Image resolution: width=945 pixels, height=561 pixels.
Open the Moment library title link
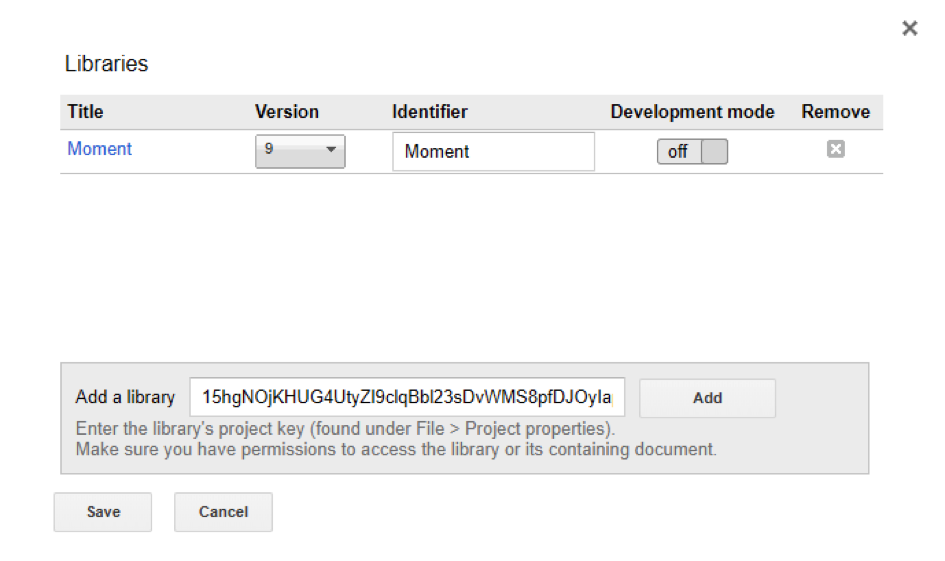[x=99, y=148]
